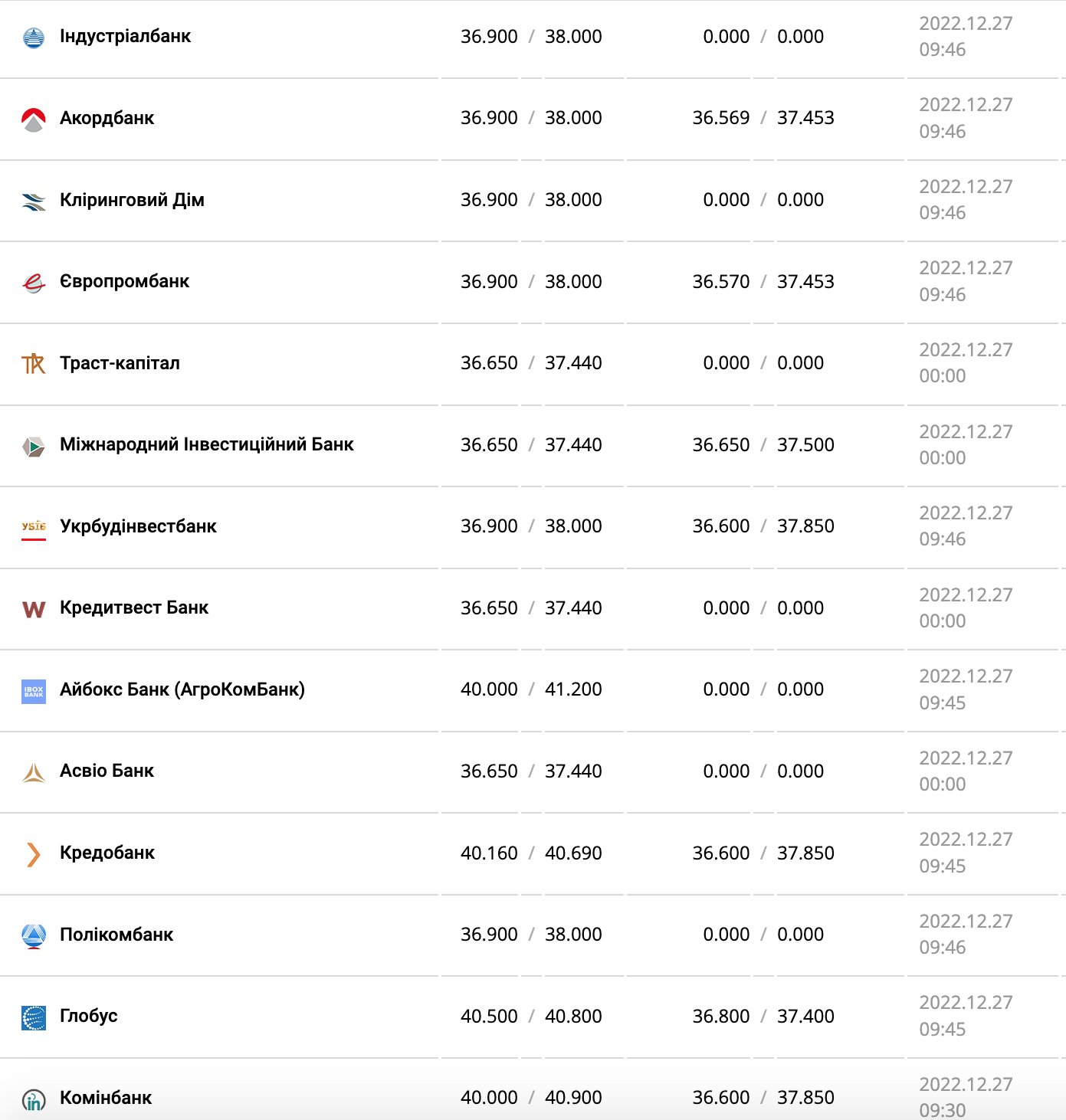The image size is (1066, 1120).
Task: Click the red Акордбанк logo icon
Action: 34,120
